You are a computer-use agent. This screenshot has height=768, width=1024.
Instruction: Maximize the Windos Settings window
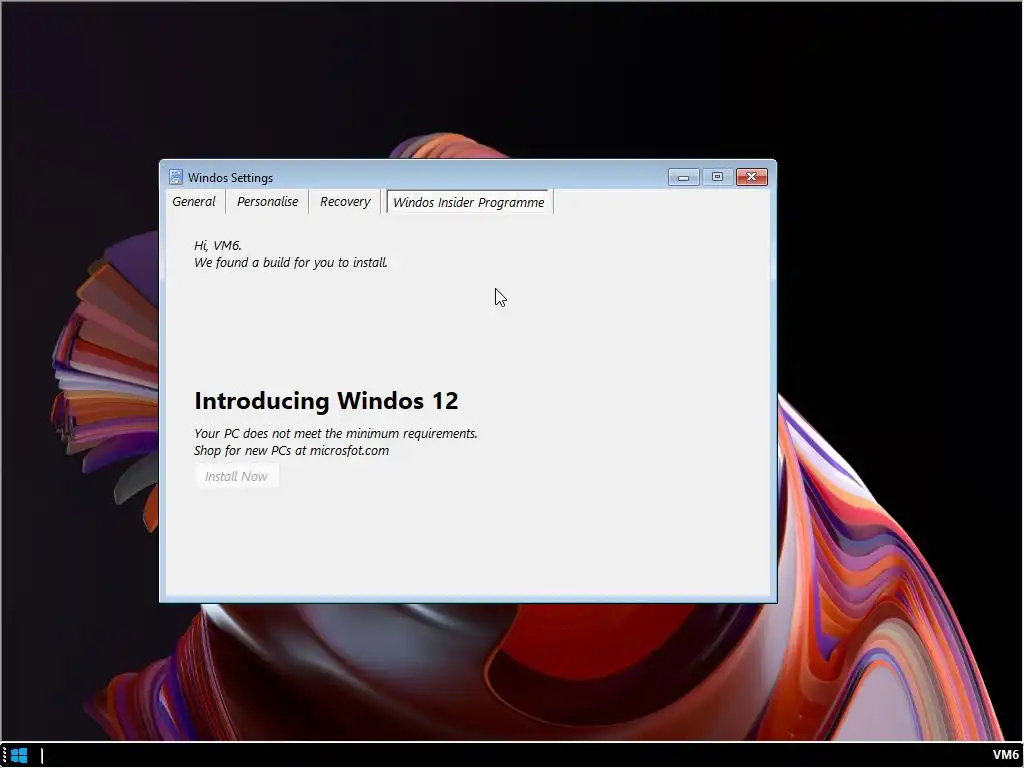pyautogui.click(x=717, y=177)
